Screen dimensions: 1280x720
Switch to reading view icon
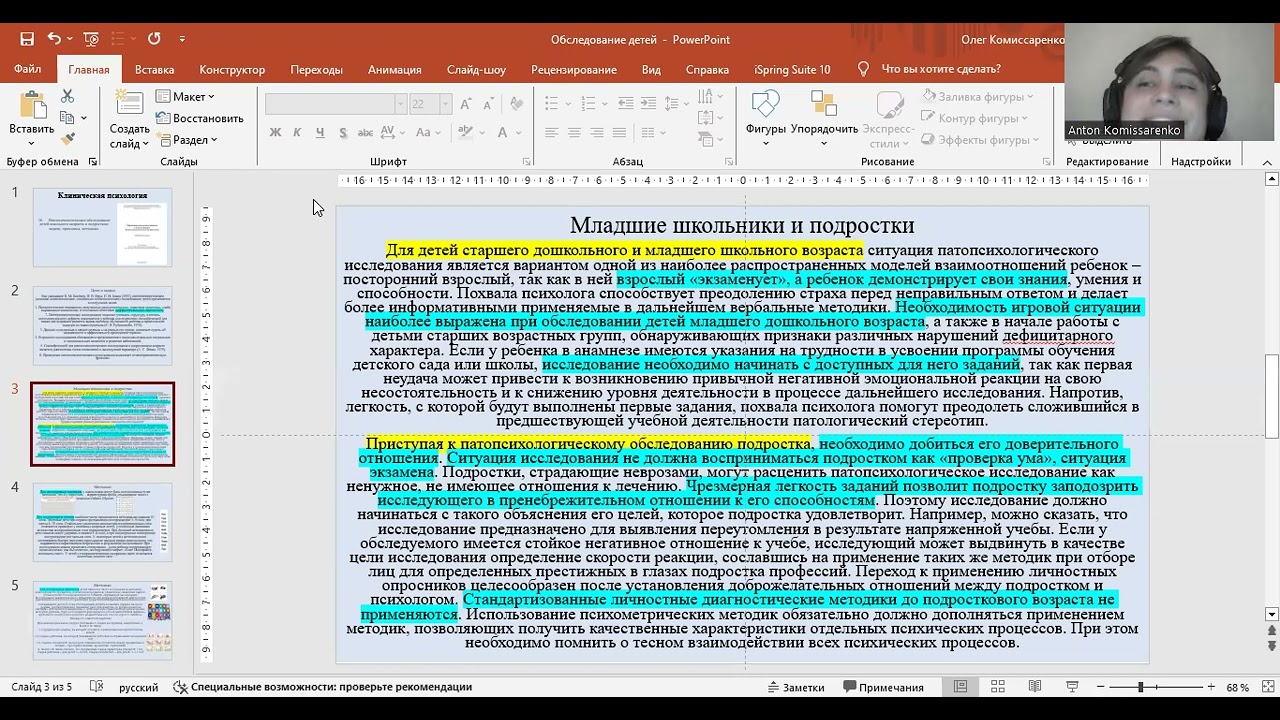click(x=1035, y=687)
